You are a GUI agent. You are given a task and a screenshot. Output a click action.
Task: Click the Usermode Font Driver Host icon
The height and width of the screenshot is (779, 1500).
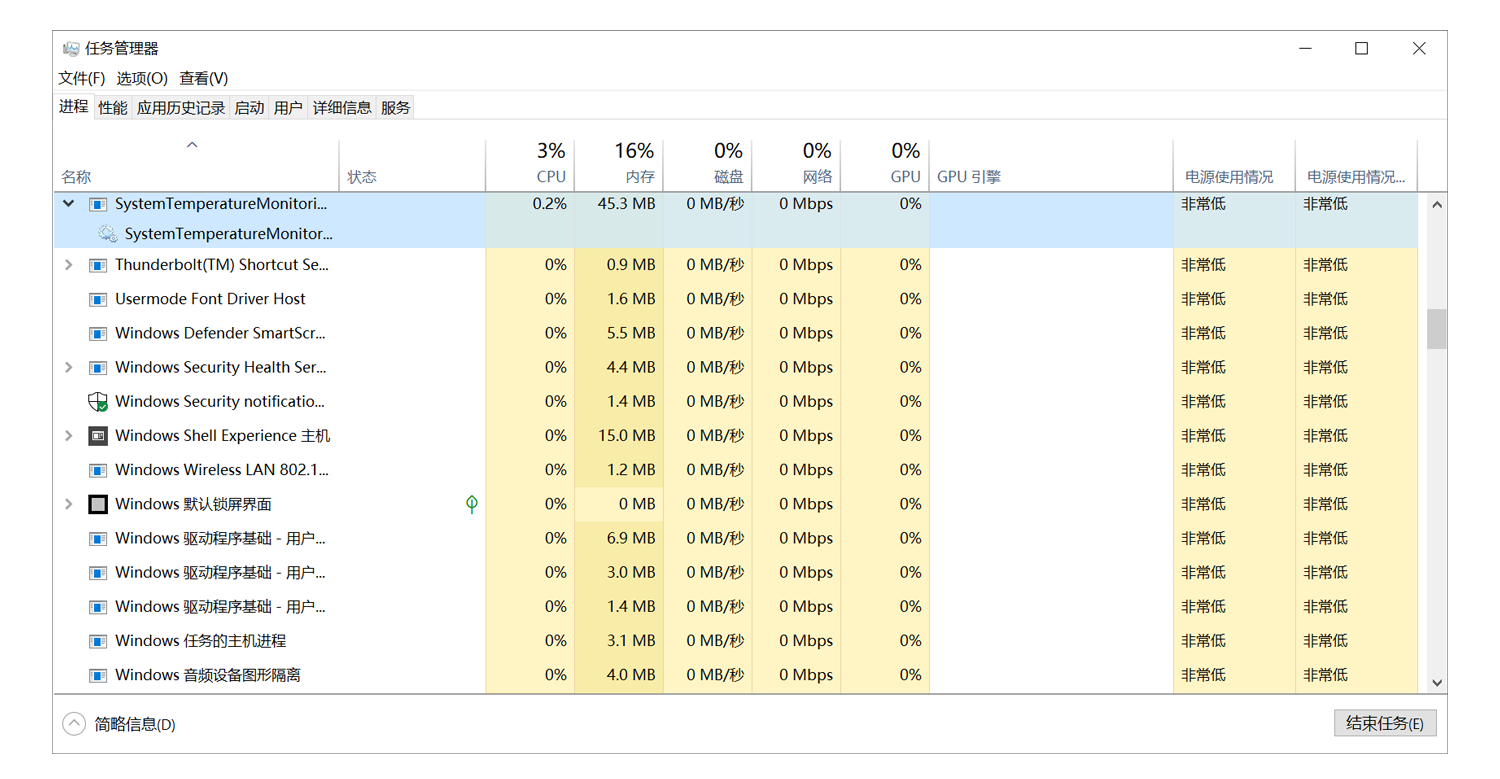98,299
